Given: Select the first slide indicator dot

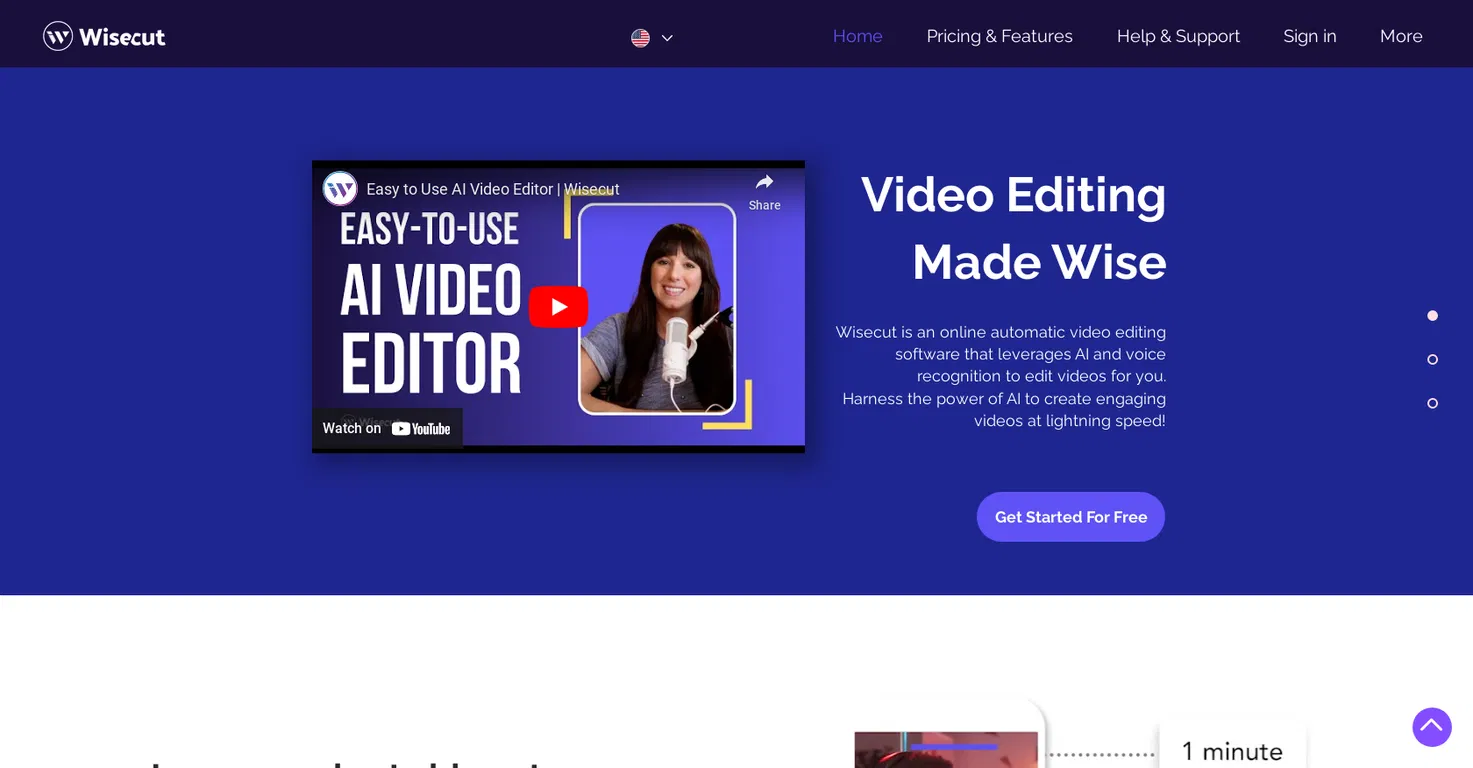Looking at the screenshot, I should pos(1432,316).
